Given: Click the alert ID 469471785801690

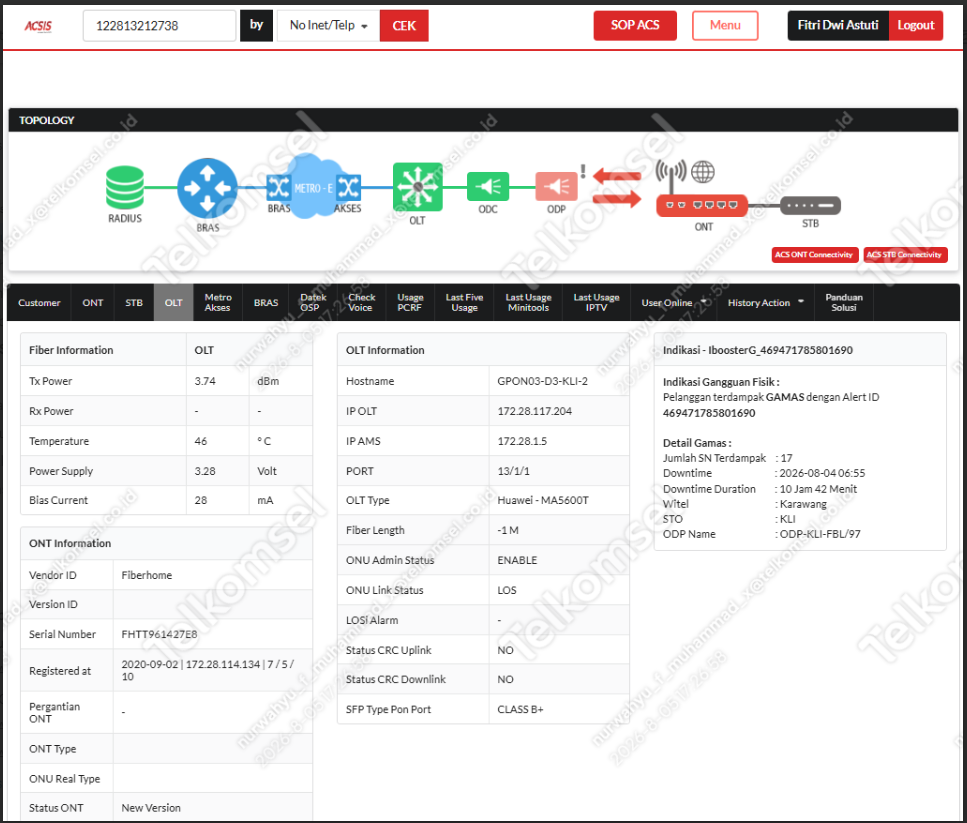Looking at the screenshot, I should 709,413.
